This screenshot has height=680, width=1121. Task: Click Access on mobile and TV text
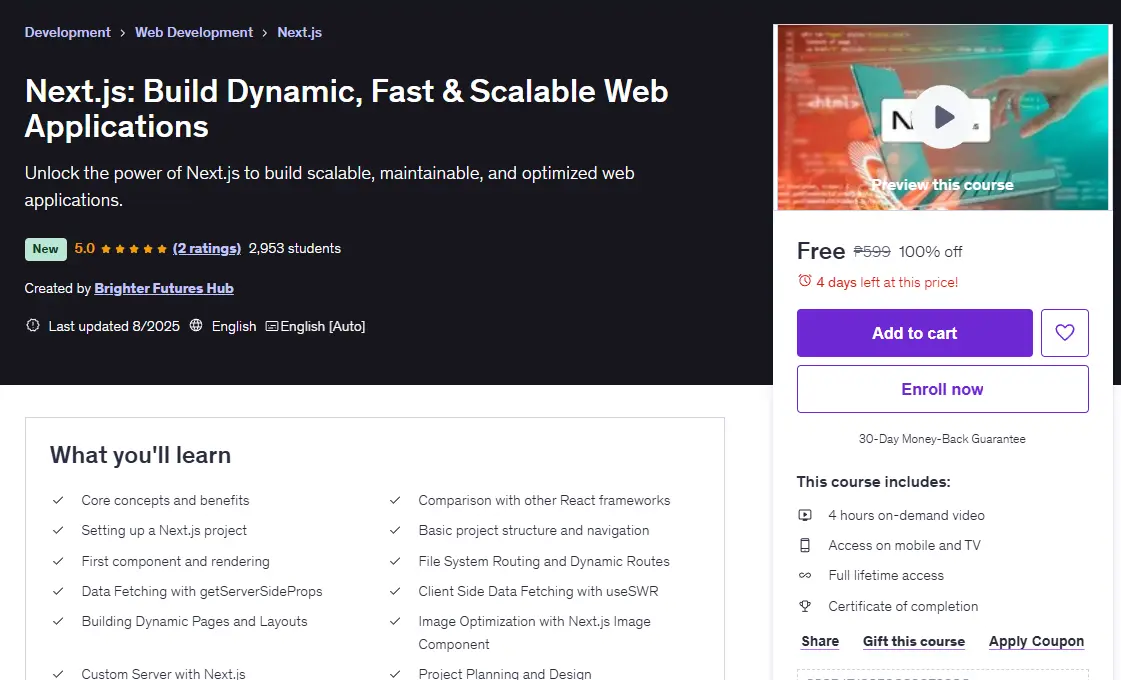904,545
